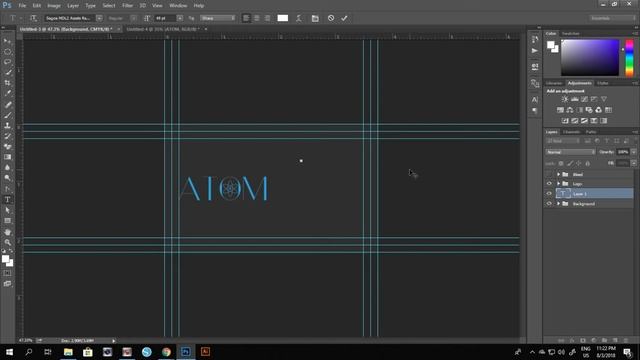Switch to the Swatches tab
This screenshot has width=640, height=360.
[571, 33]
